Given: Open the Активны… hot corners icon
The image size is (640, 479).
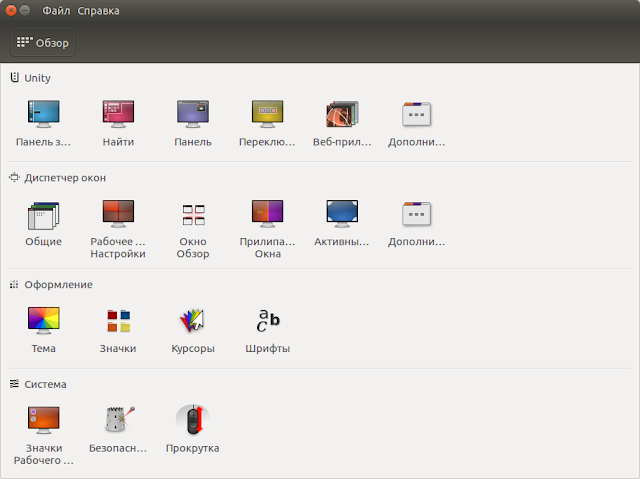Looking at the screenshot, I should click(x=342, y=214).
